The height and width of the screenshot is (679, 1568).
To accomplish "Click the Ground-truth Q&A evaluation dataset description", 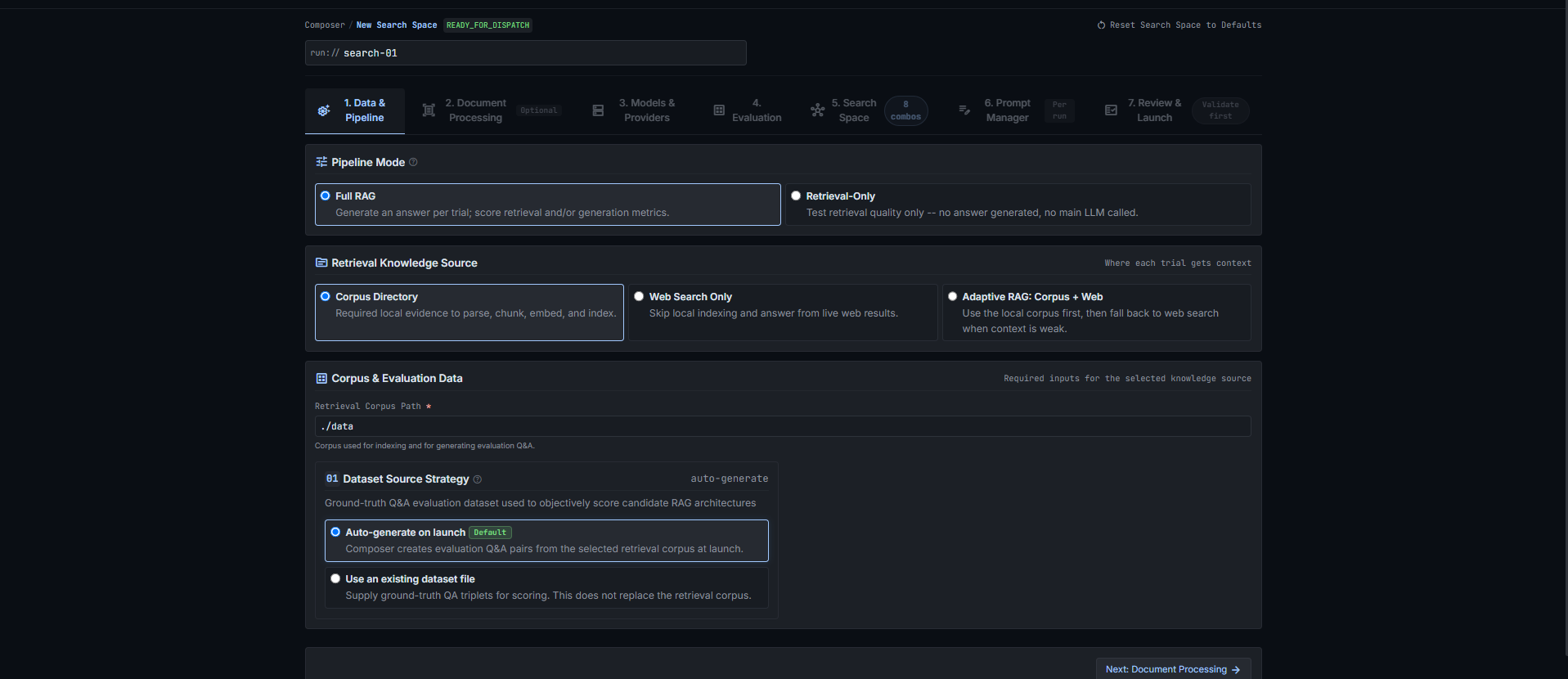I will click(x=540, y=503).
